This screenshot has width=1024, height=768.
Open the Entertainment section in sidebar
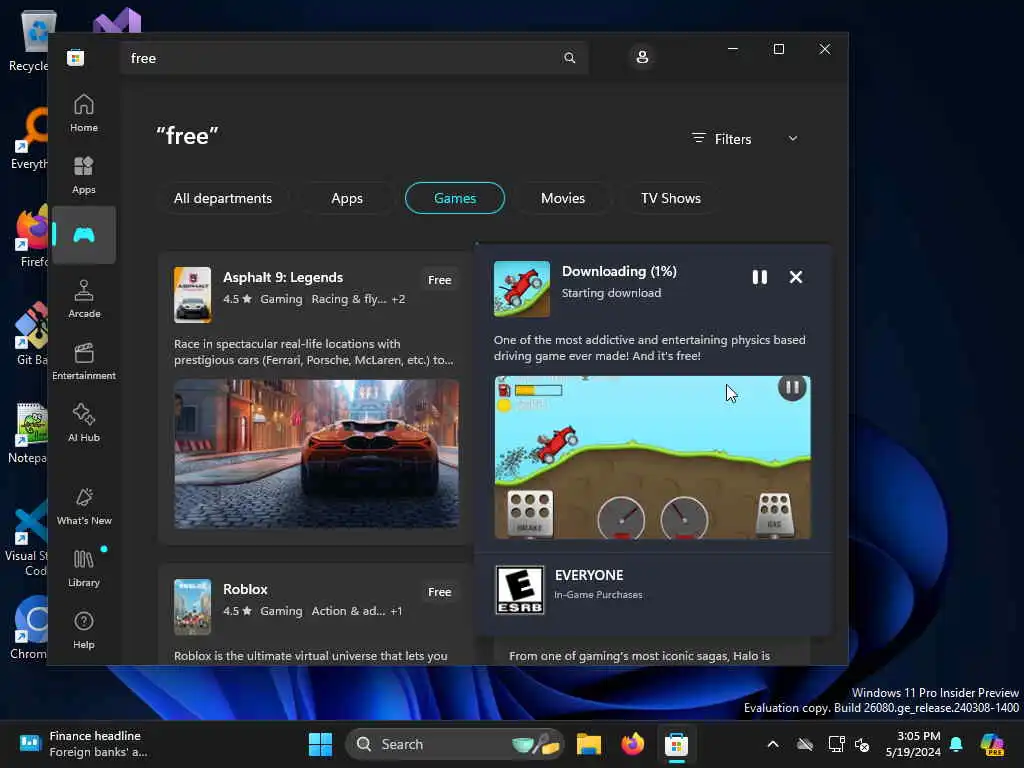pyautogui.click(x=84, y=361)
